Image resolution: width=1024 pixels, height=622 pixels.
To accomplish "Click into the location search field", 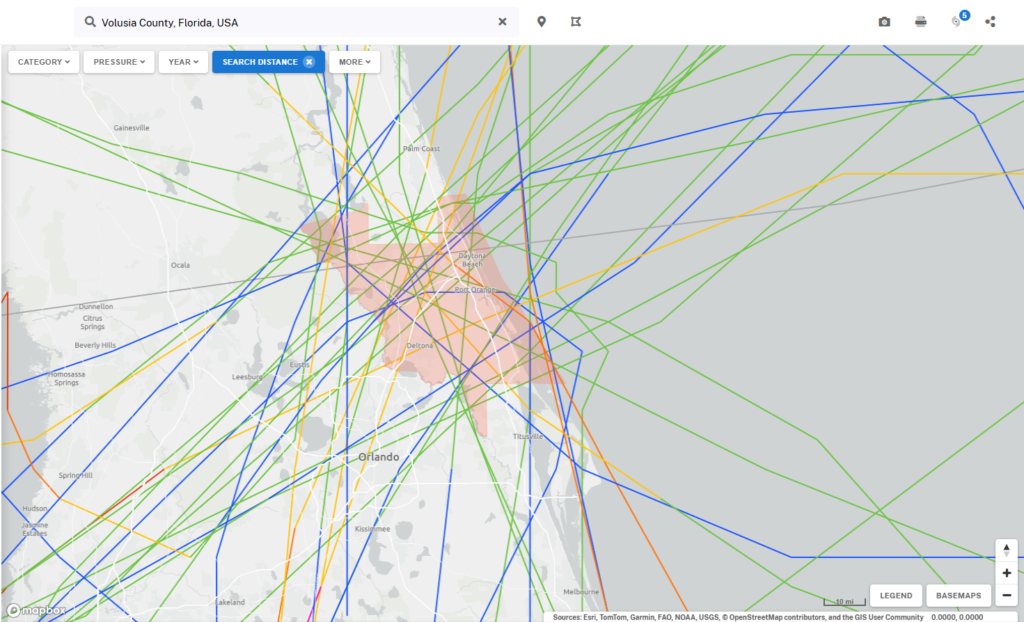I will 290,22.
